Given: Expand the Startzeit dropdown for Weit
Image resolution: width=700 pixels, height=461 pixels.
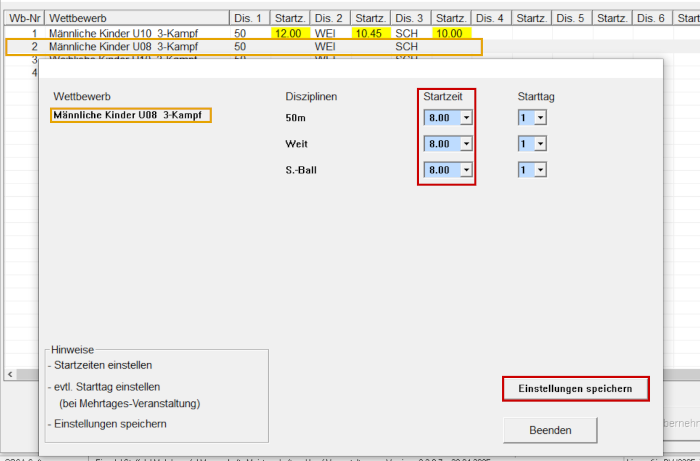Looking at the screenshot, I should [465, 144].
